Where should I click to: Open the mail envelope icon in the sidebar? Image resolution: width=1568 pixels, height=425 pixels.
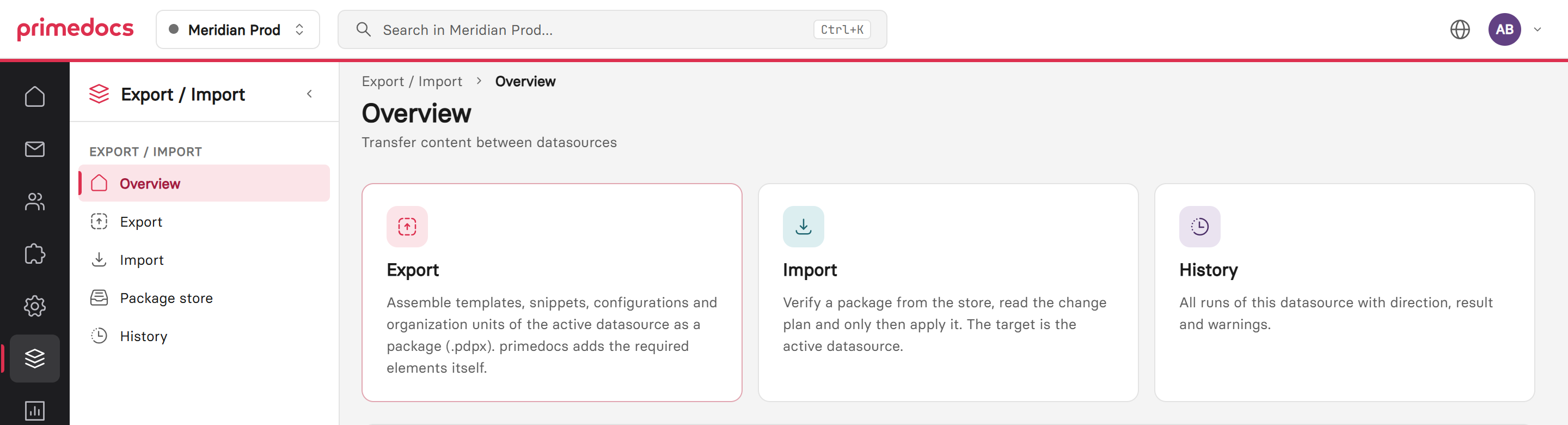(x=35, y=149)
